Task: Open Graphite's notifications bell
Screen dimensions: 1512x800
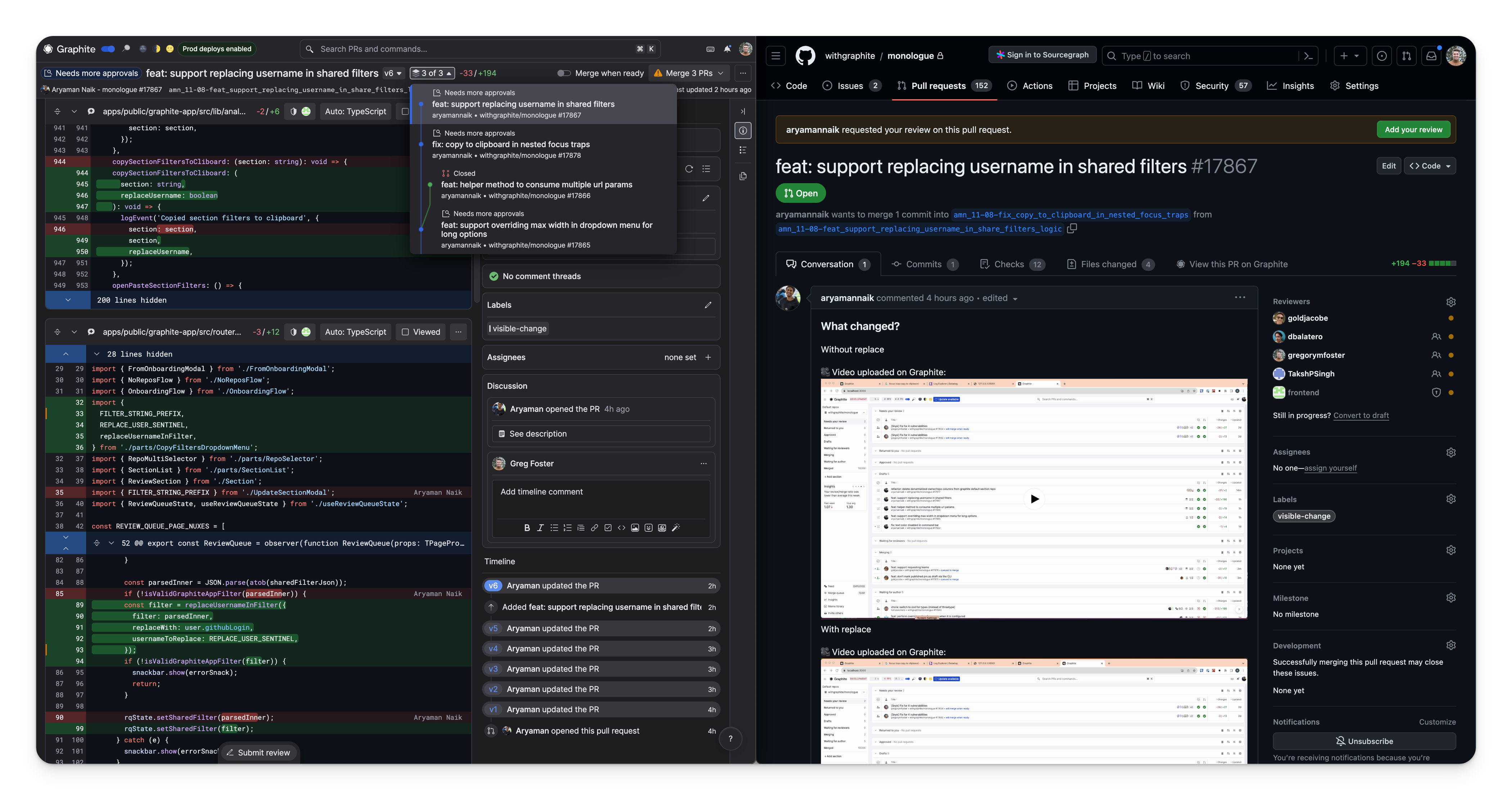Action: (727, 48)
